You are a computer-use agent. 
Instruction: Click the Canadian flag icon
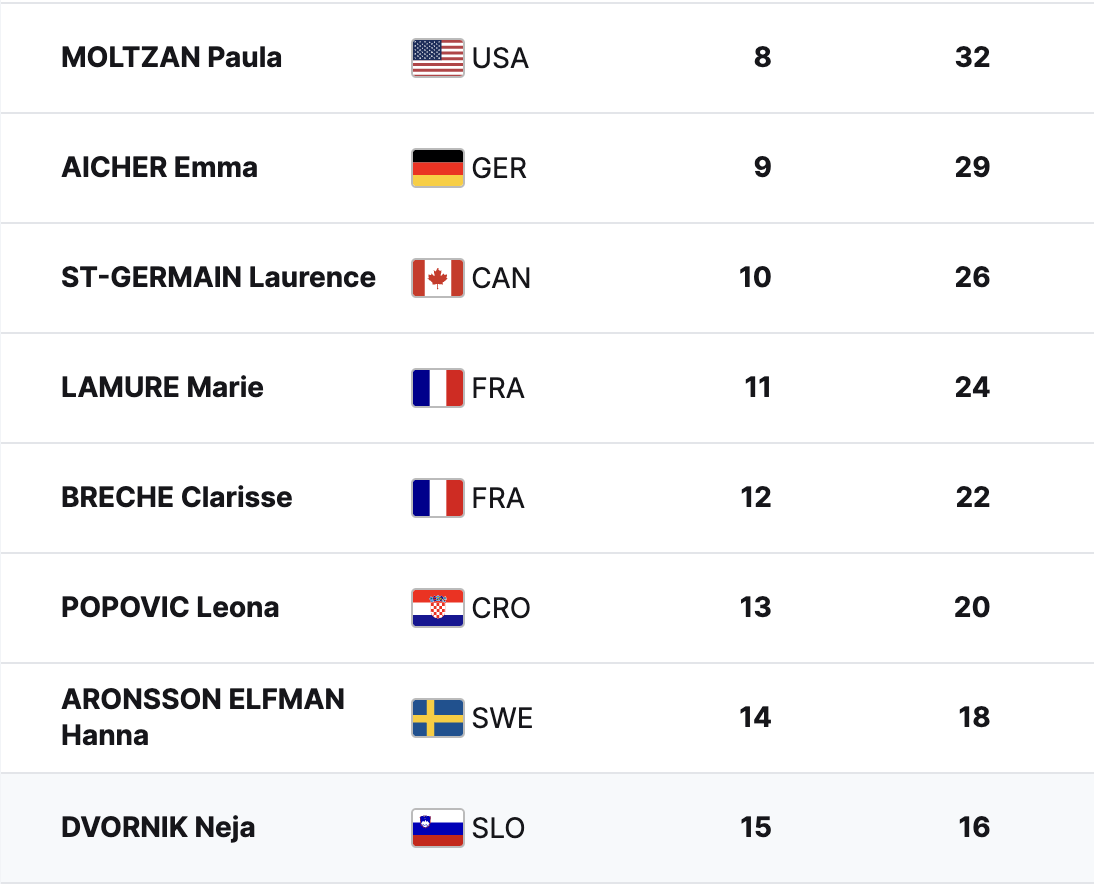point(437,278)
